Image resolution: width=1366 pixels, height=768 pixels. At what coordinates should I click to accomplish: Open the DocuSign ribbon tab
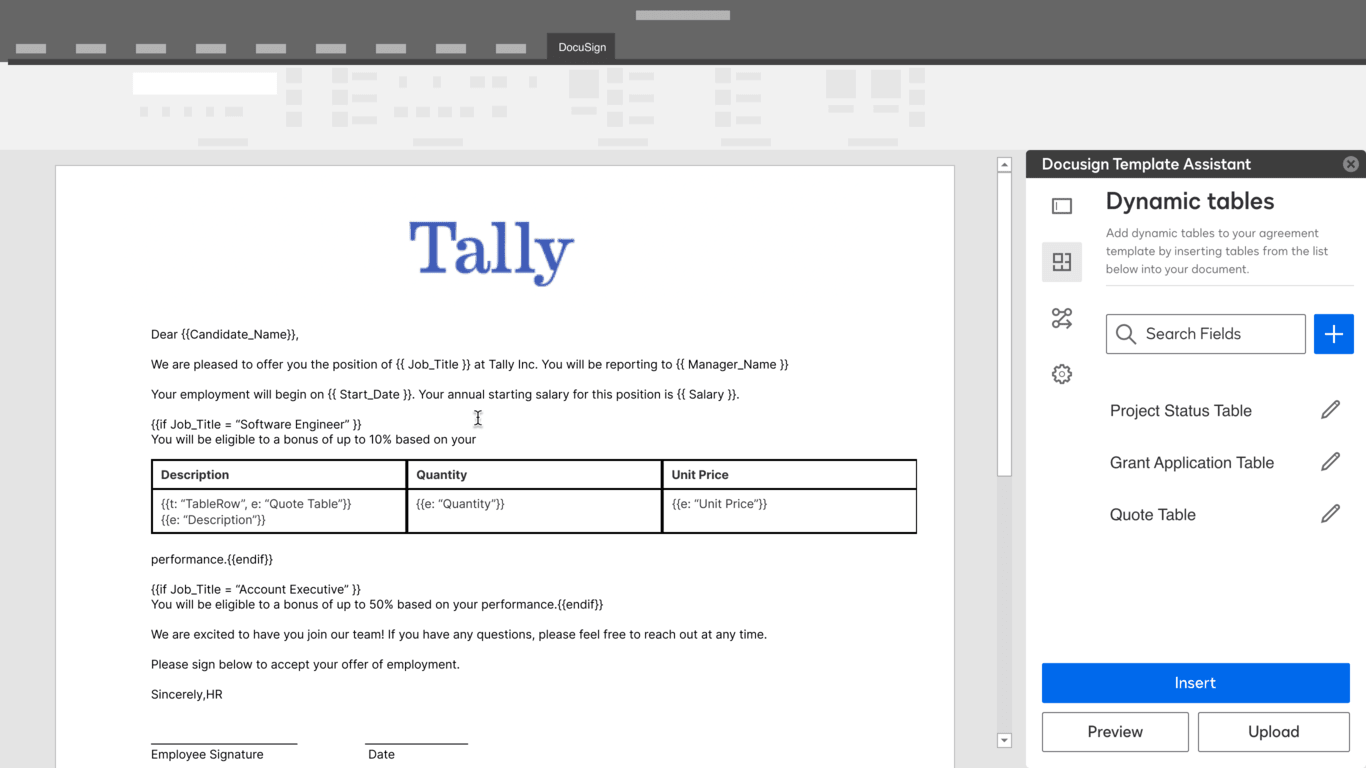pos(581,46)
